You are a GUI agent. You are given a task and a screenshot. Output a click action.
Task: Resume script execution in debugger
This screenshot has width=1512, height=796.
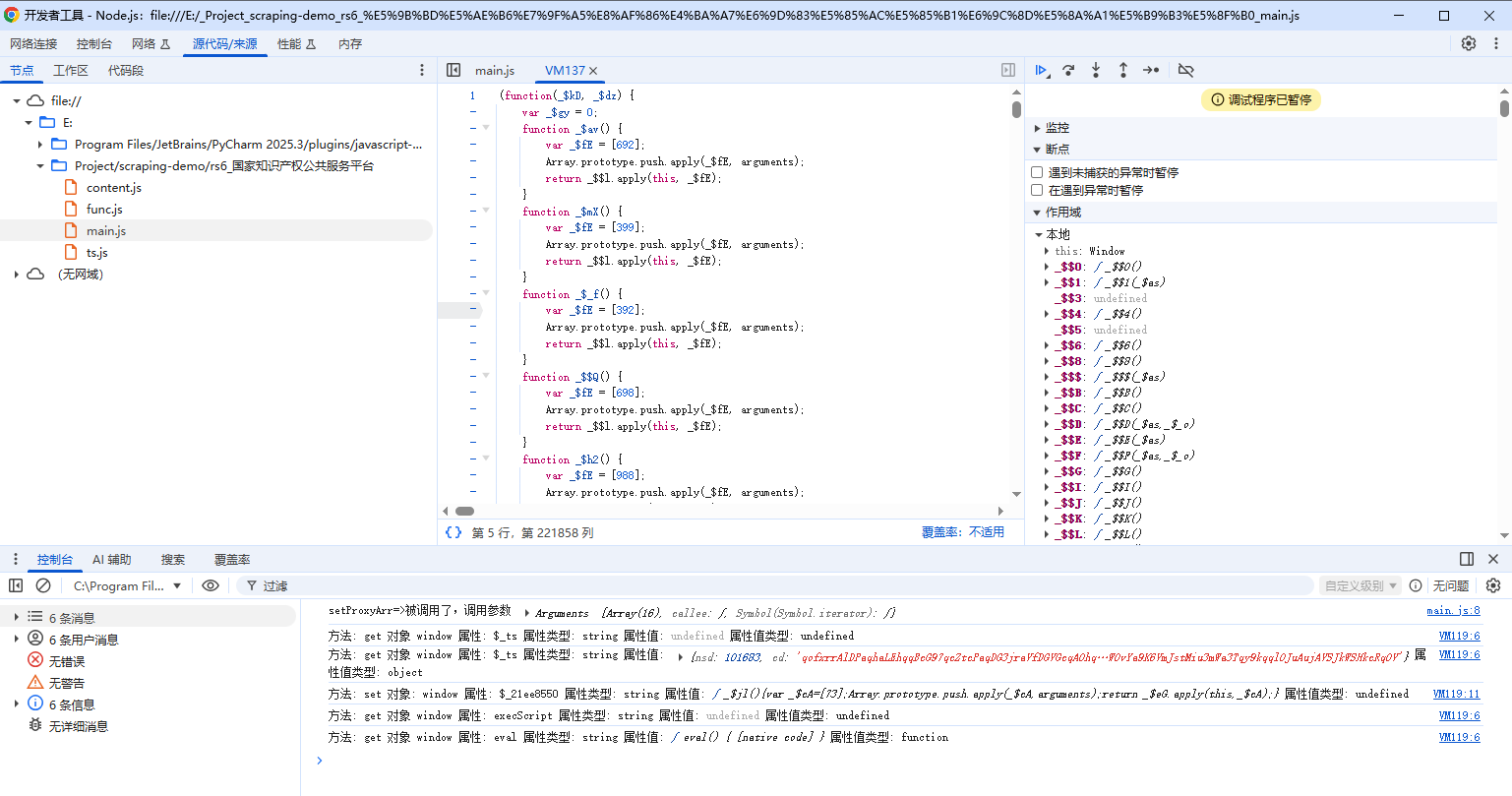(1040, 70)
